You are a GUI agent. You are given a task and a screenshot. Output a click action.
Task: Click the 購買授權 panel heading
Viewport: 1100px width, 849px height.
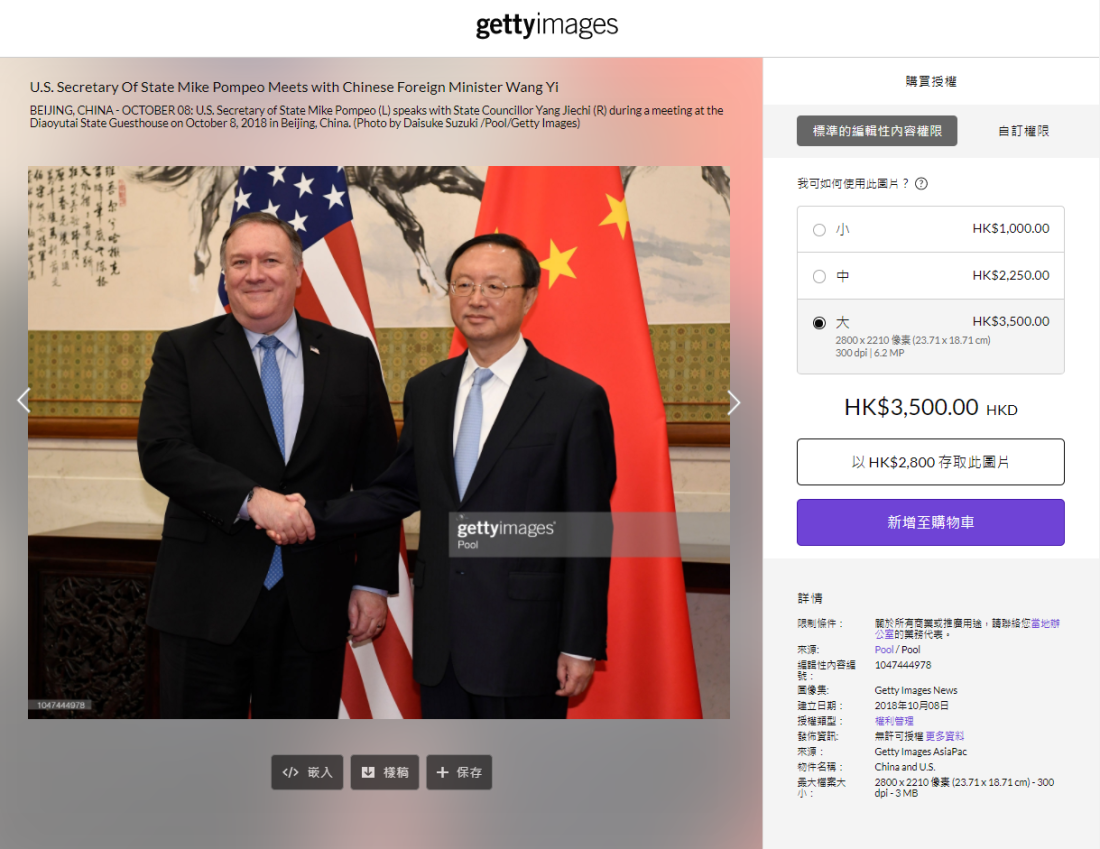pyautogui.click(x=930, y=81)
